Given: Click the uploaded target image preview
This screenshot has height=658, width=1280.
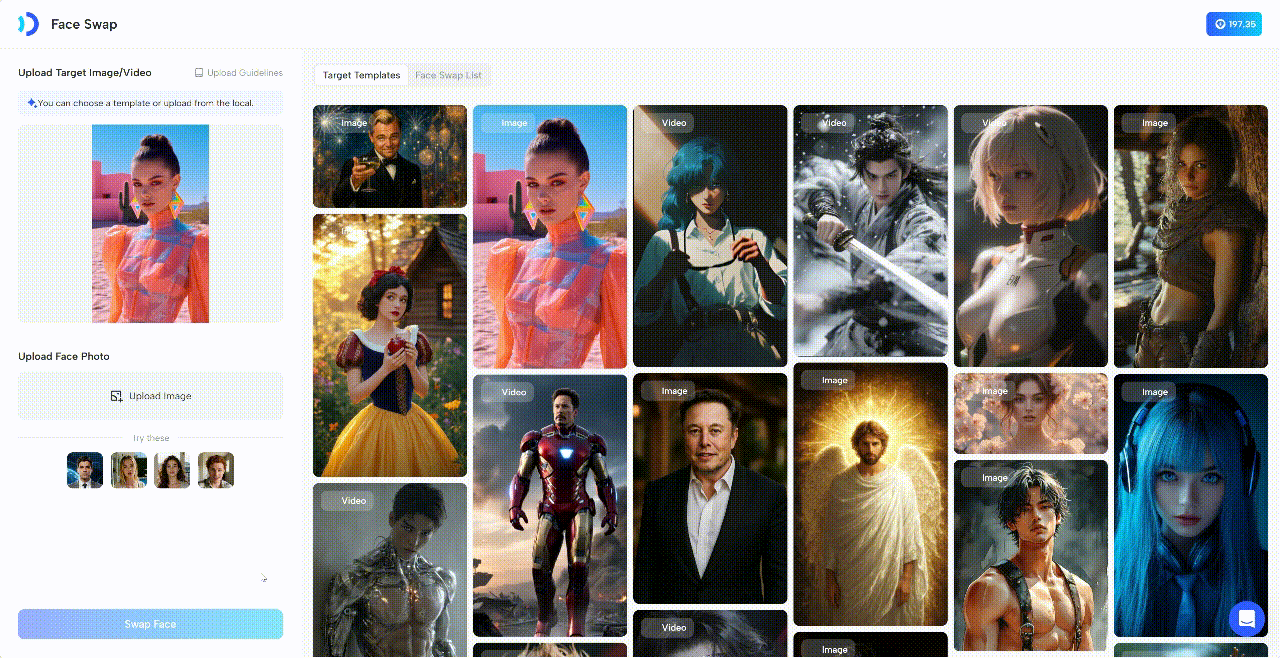Looking at the screenshot, I should (150, 223).
